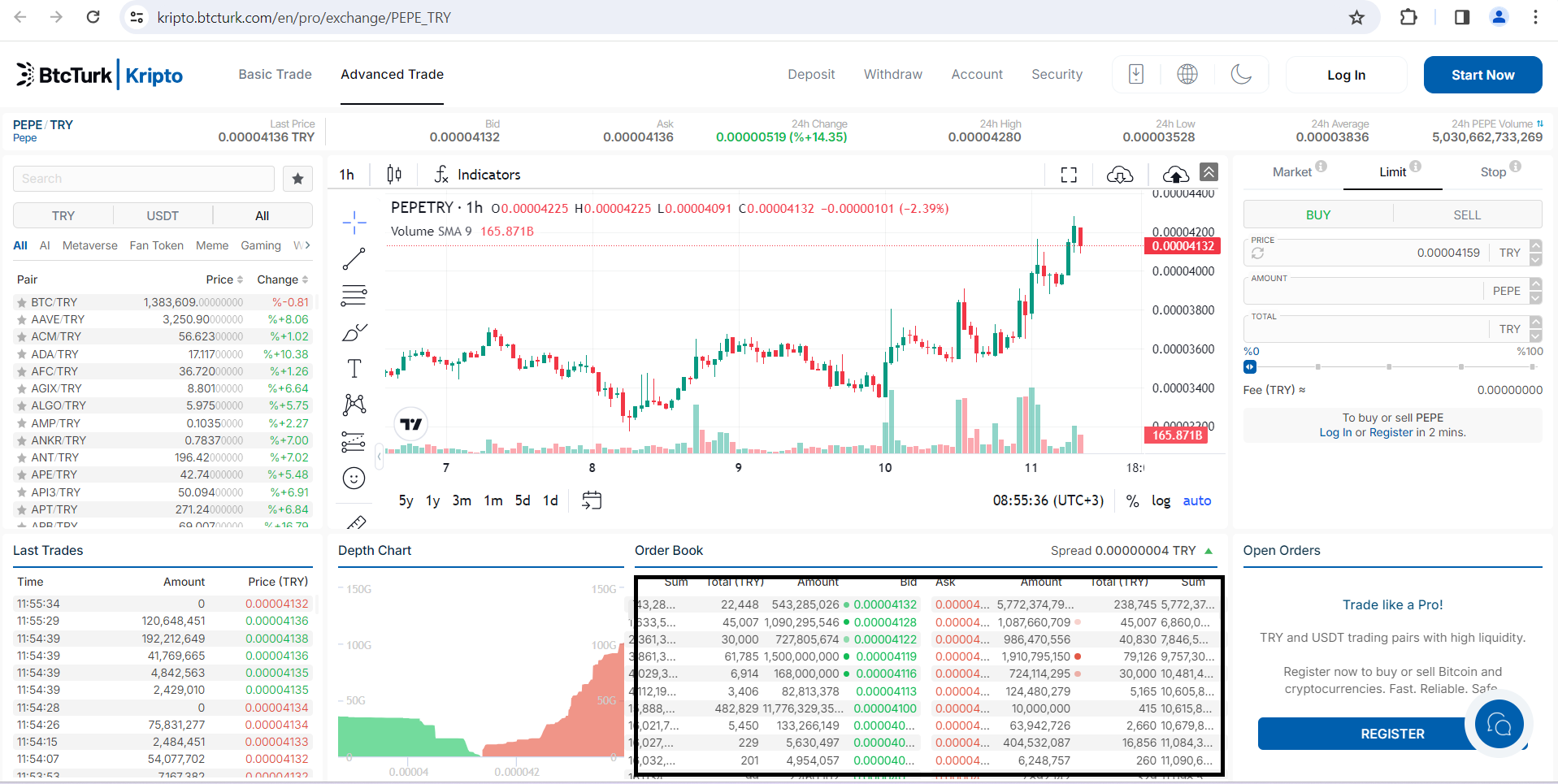Refresh the limit price value
1558x784 pixels.
click(x=1257, y=253)
